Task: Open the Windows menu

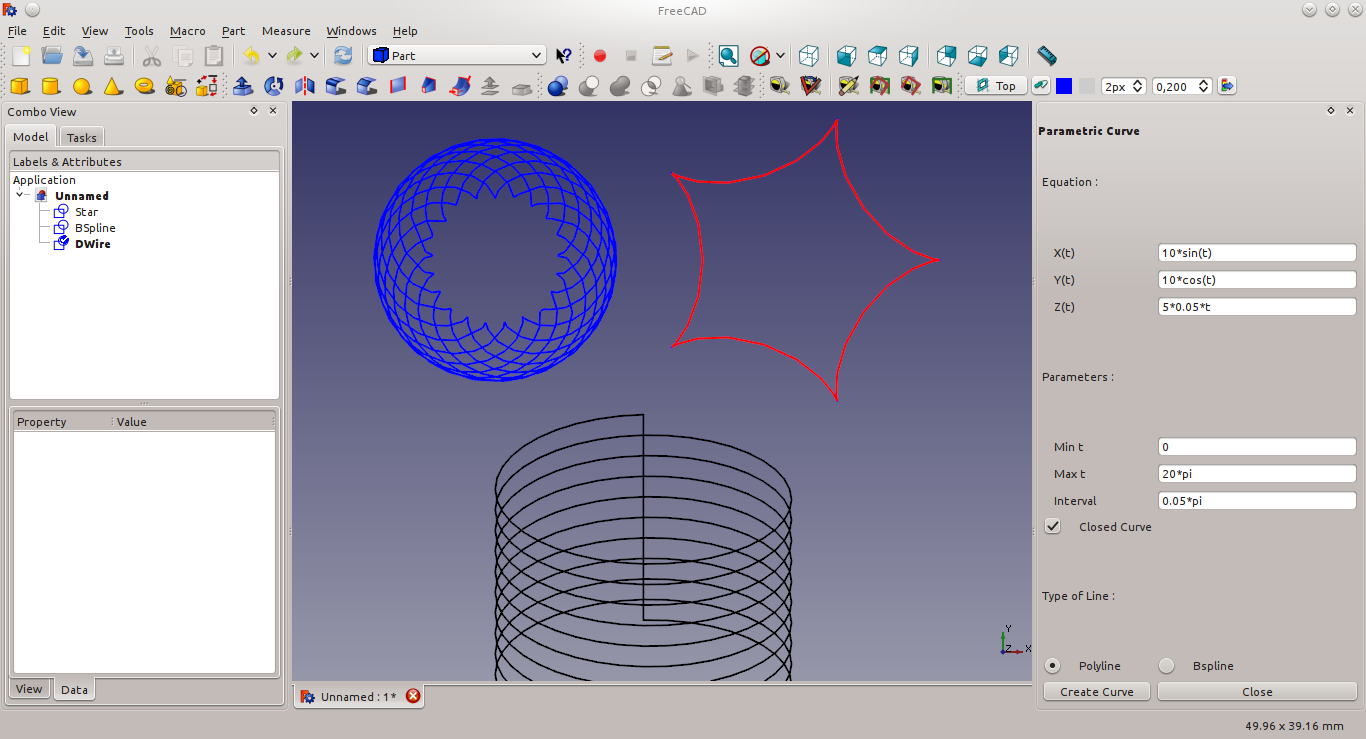Action: click(351, 31)
